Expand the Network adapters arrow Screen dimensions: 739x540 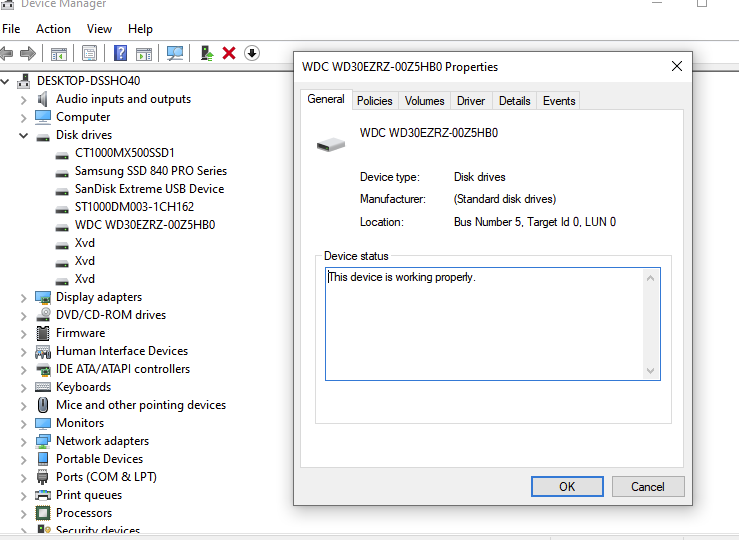pyautogui.click(x=24, y=442)
